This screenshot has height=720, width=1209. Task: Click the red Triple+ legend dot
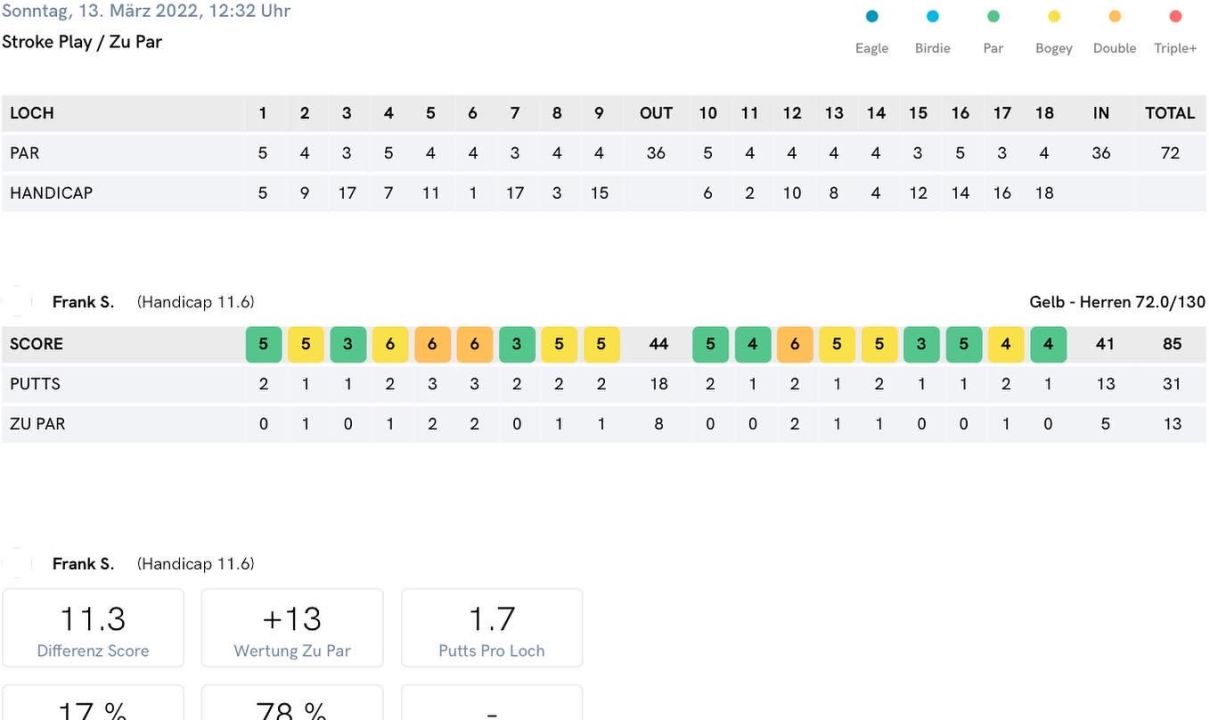1175,17
